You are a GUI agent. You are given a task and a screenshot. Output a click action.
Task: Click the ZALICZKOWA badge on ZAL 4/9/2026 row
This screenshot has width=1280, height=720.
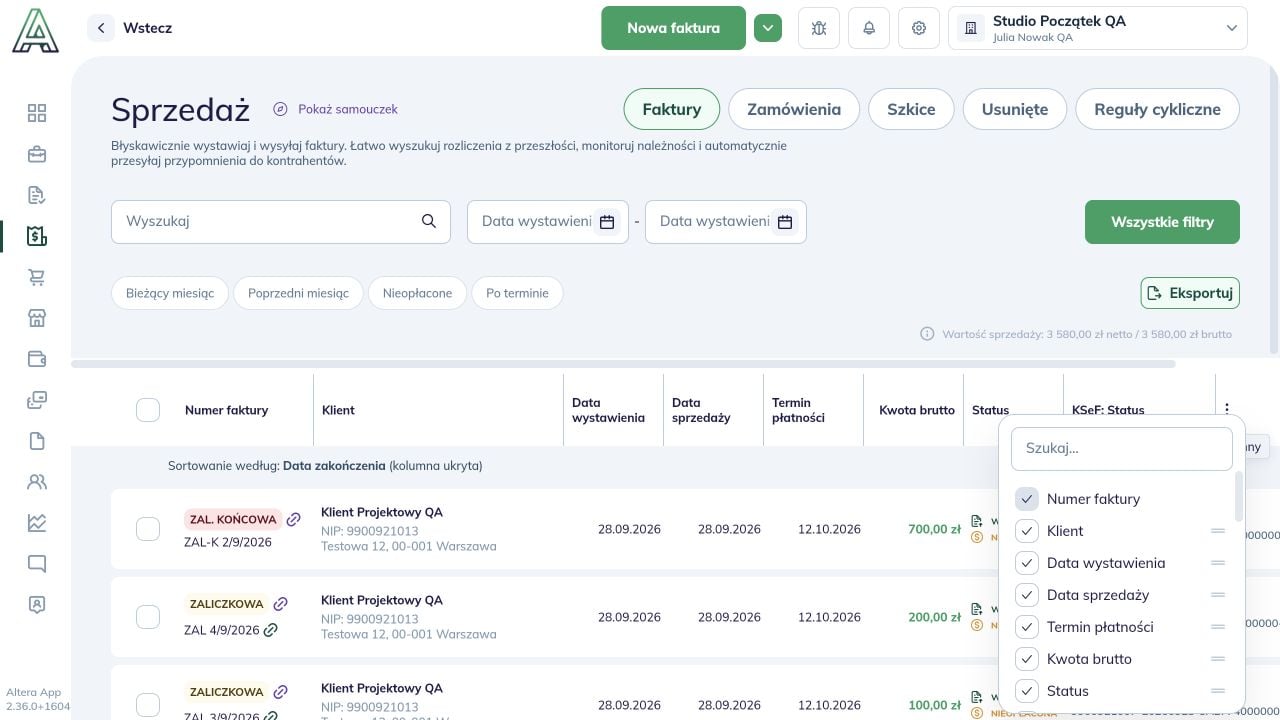227,604
